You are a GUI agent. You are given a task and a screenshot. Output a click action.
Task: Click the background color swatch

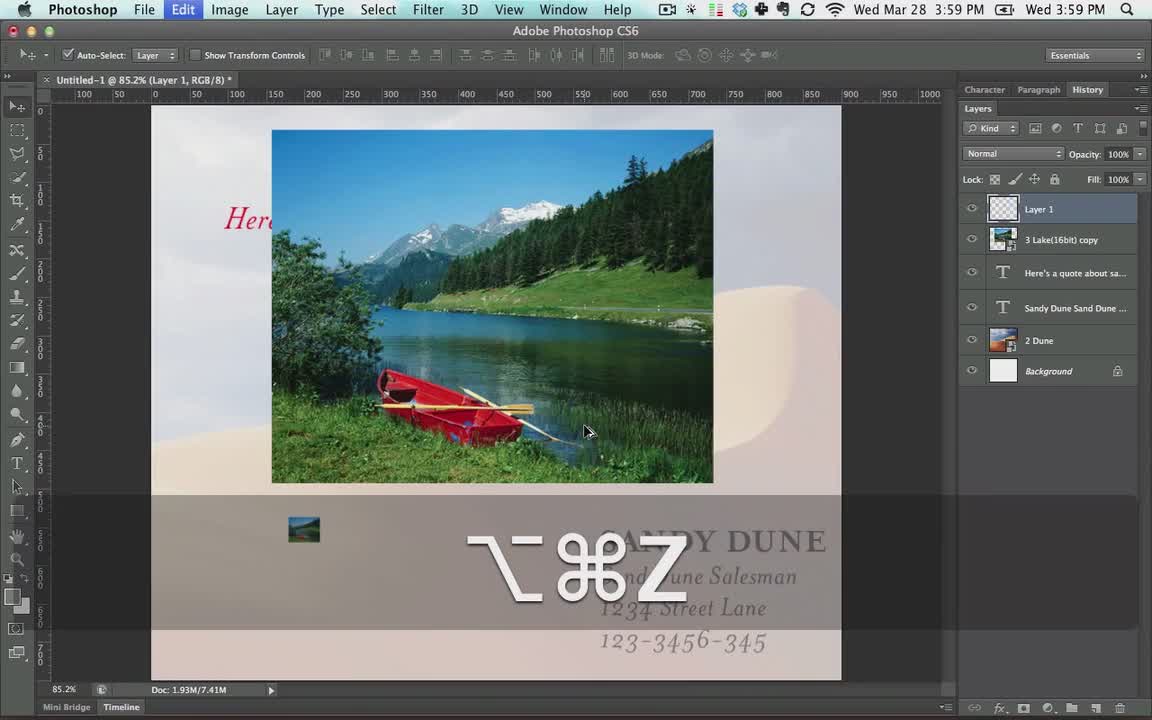point(24,607)
